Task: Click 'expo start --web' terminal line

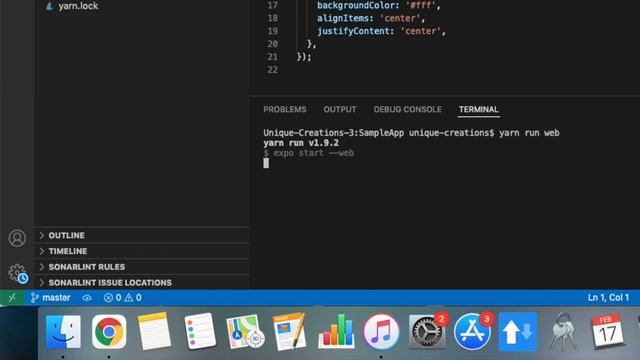Action: click(309, 153)
